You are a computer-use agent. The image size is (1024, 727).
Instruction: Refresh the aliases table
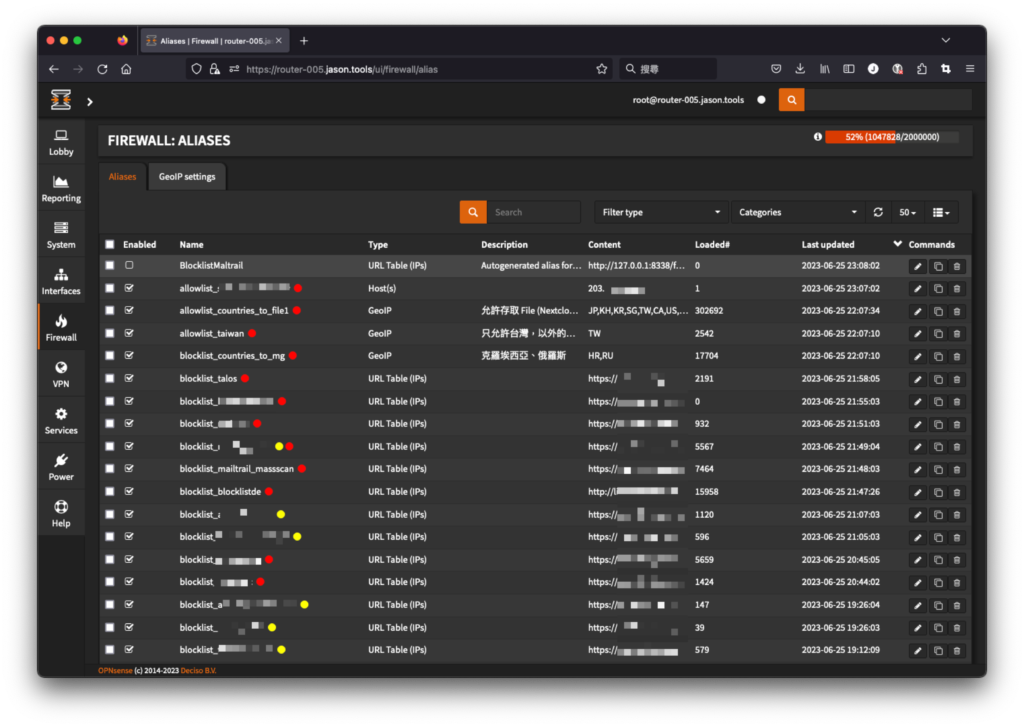(x=878, y=212)
